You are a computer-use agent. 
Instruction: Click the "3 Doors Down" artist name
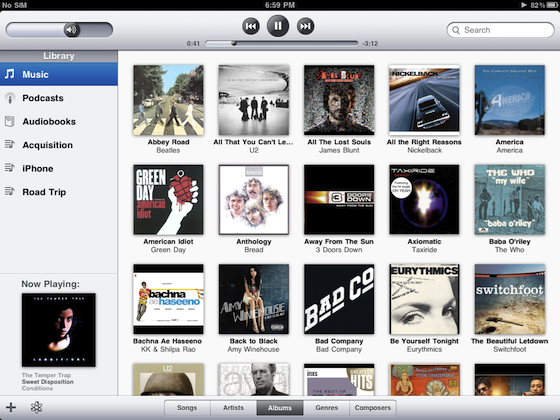coord(339,250)
